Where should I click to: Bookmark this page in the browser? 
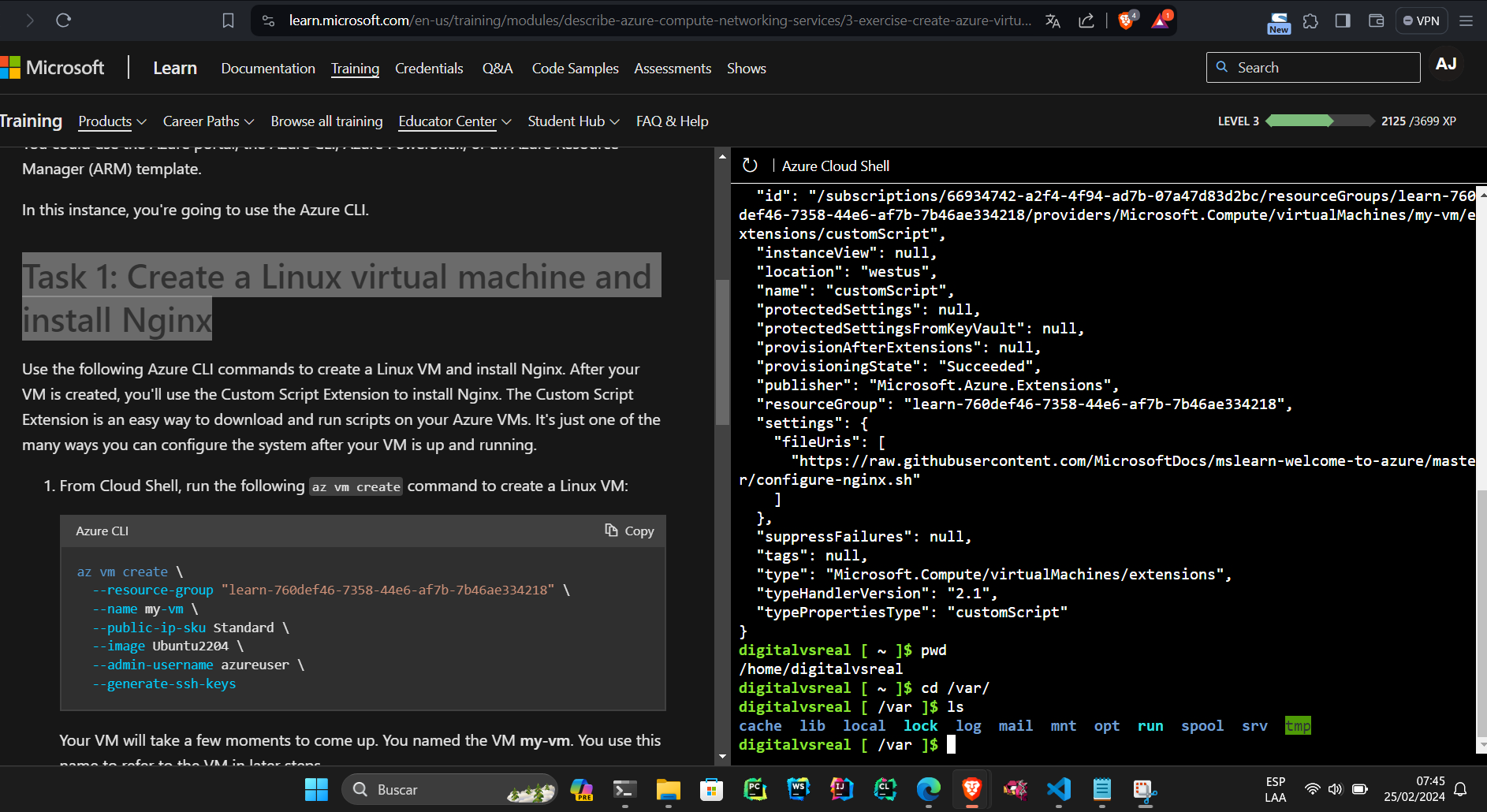(x=228, y=20)
